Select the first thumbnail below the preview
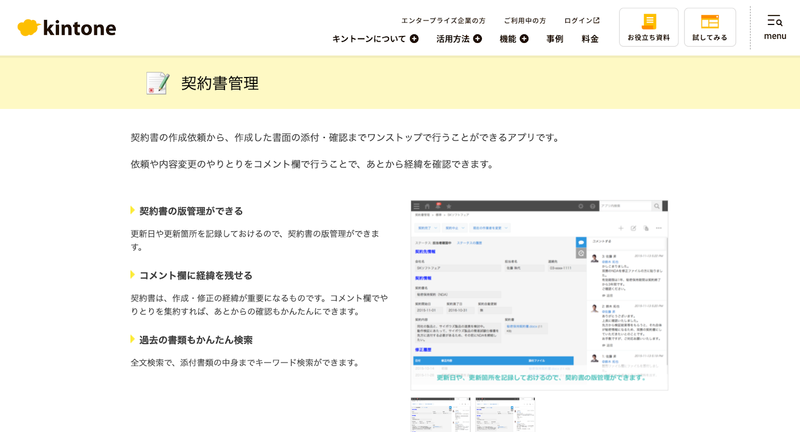 (x=440, y=415)
